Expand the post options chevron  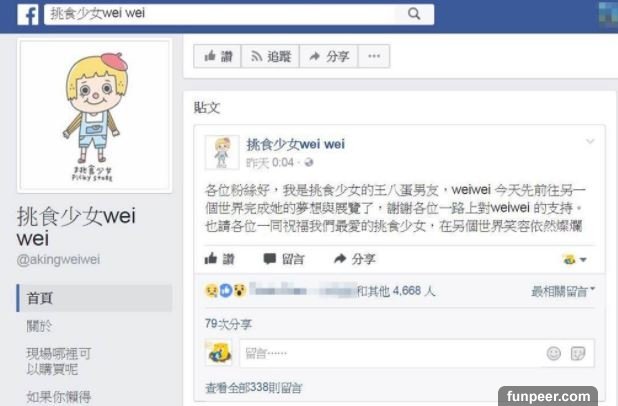[x=590, y=141]
